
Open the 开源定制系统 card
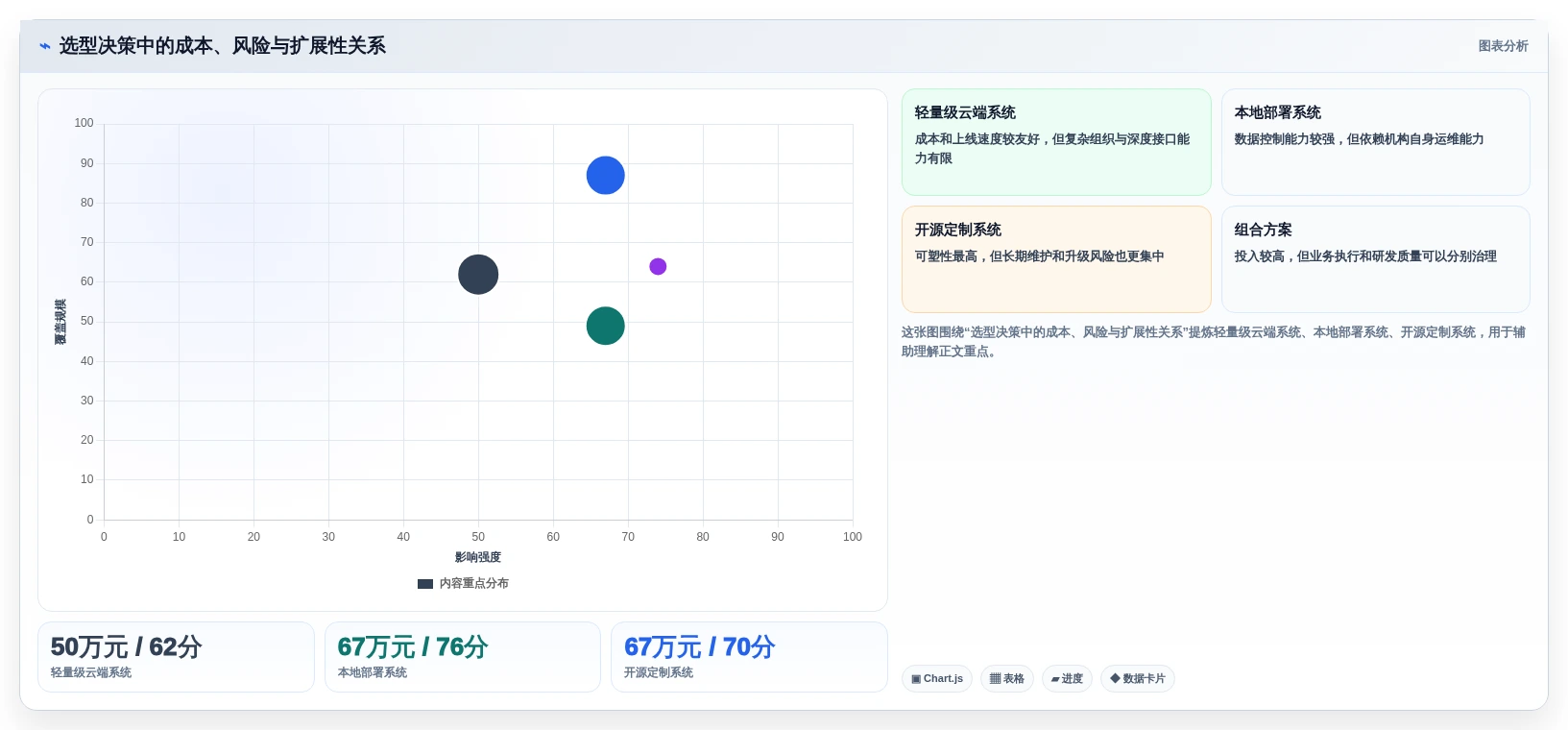point(1056,259)
